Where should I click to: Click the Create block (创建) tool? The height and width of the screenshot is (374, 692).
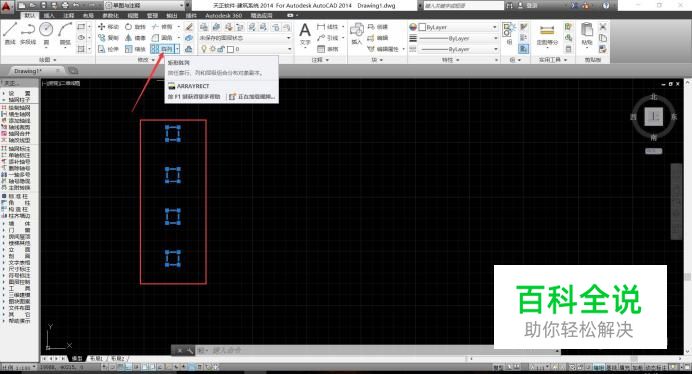click(x=377, y=27)
